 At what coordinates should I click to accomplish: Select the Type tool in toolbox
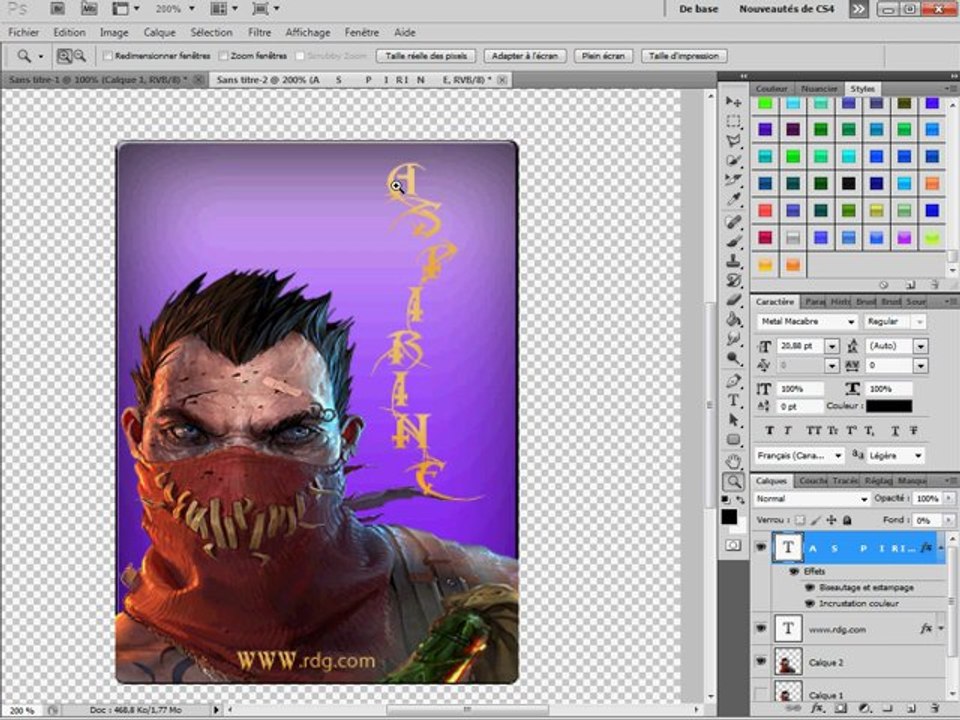coord(733,400)
